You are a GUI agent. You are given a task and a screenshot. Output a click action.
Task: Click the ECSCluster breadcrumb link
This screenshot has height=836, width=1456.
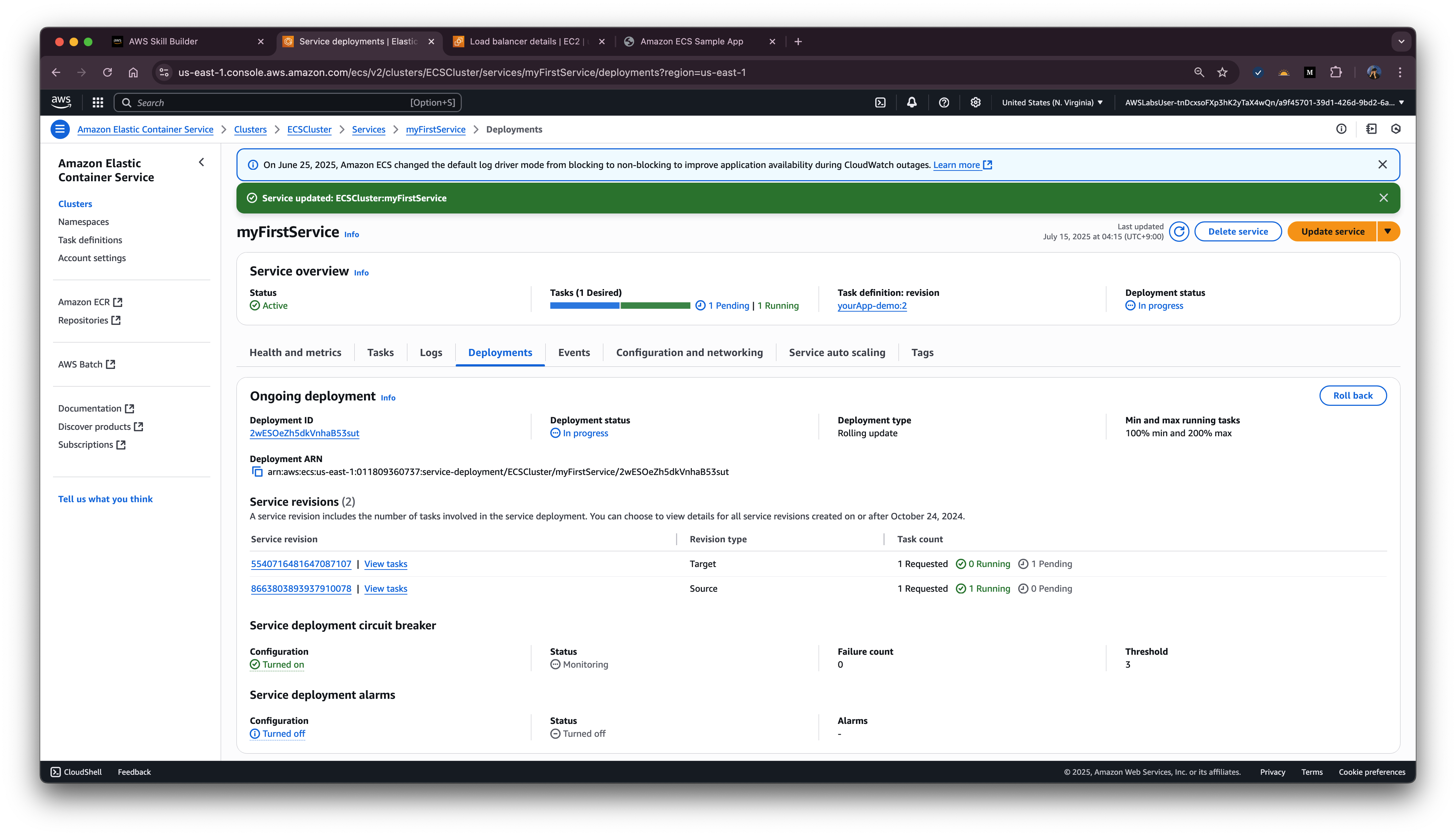coord(310,130)
